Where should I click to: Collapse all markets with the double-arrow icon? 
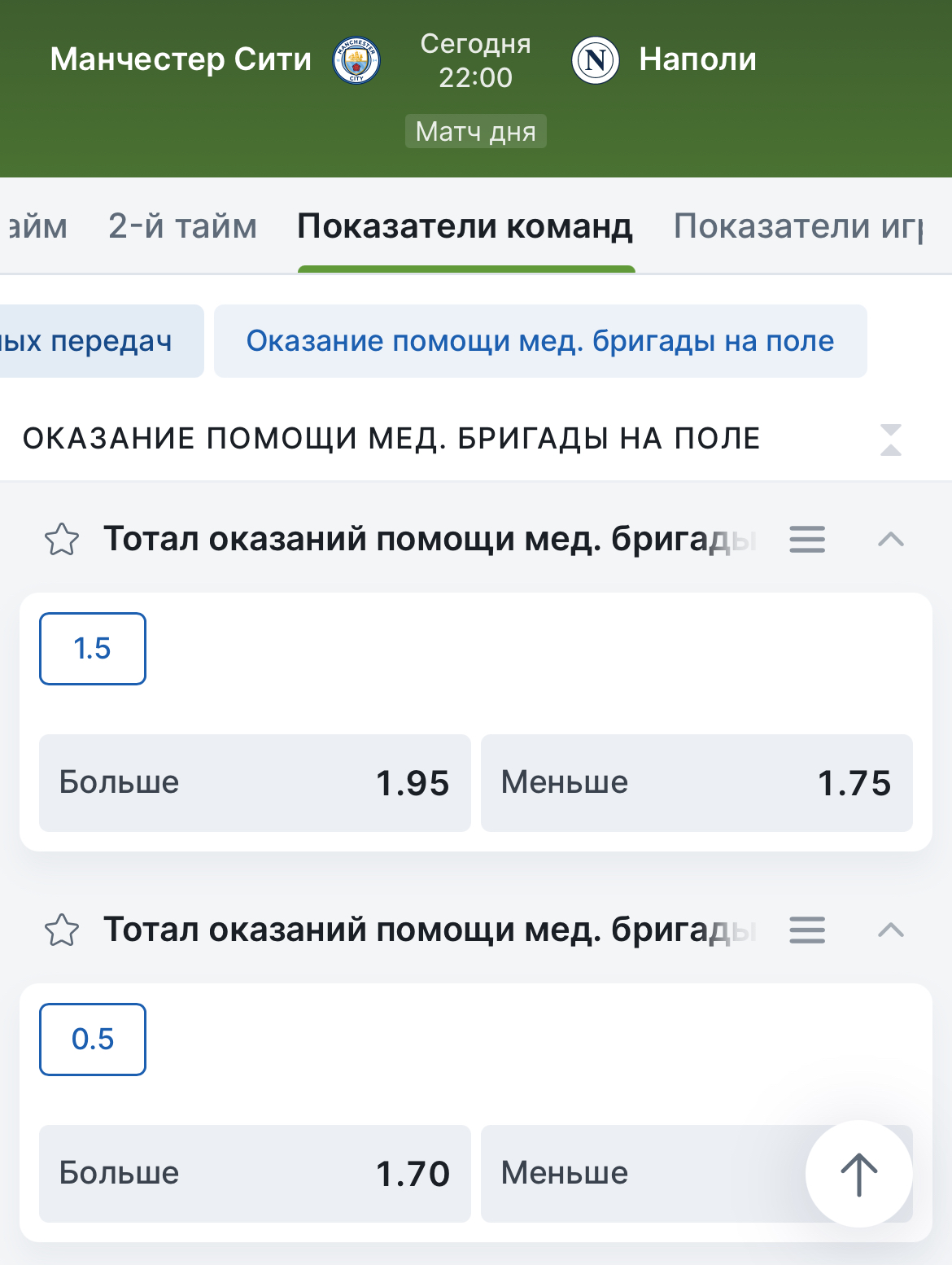pyautogui.click(x=891, y=440)
